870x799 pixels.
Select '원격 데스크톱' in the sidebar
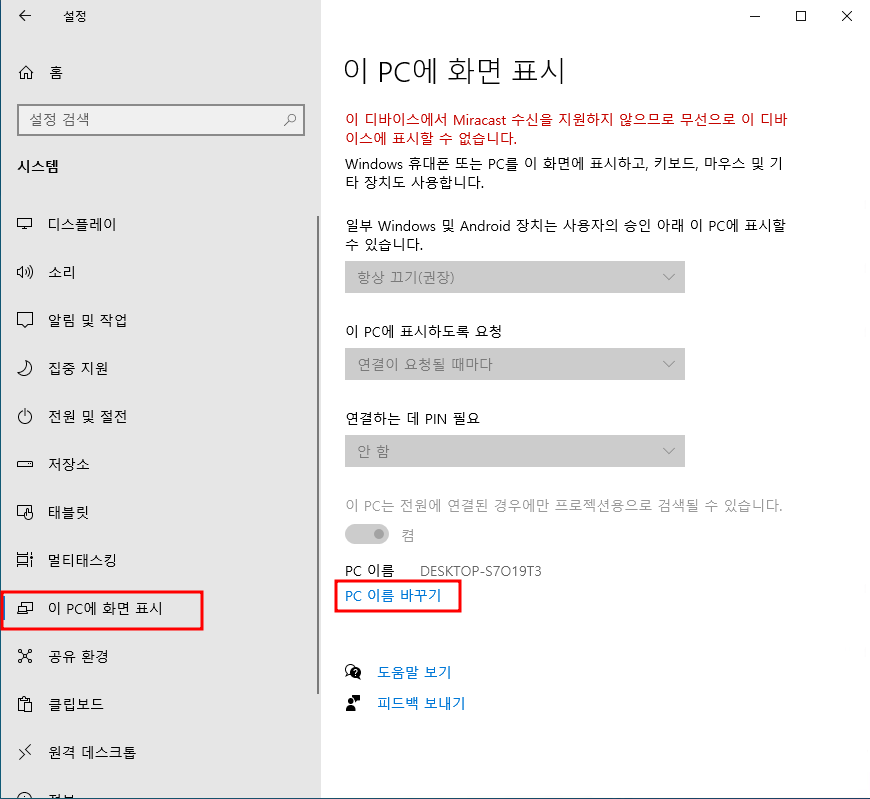(x=92, y=752)
